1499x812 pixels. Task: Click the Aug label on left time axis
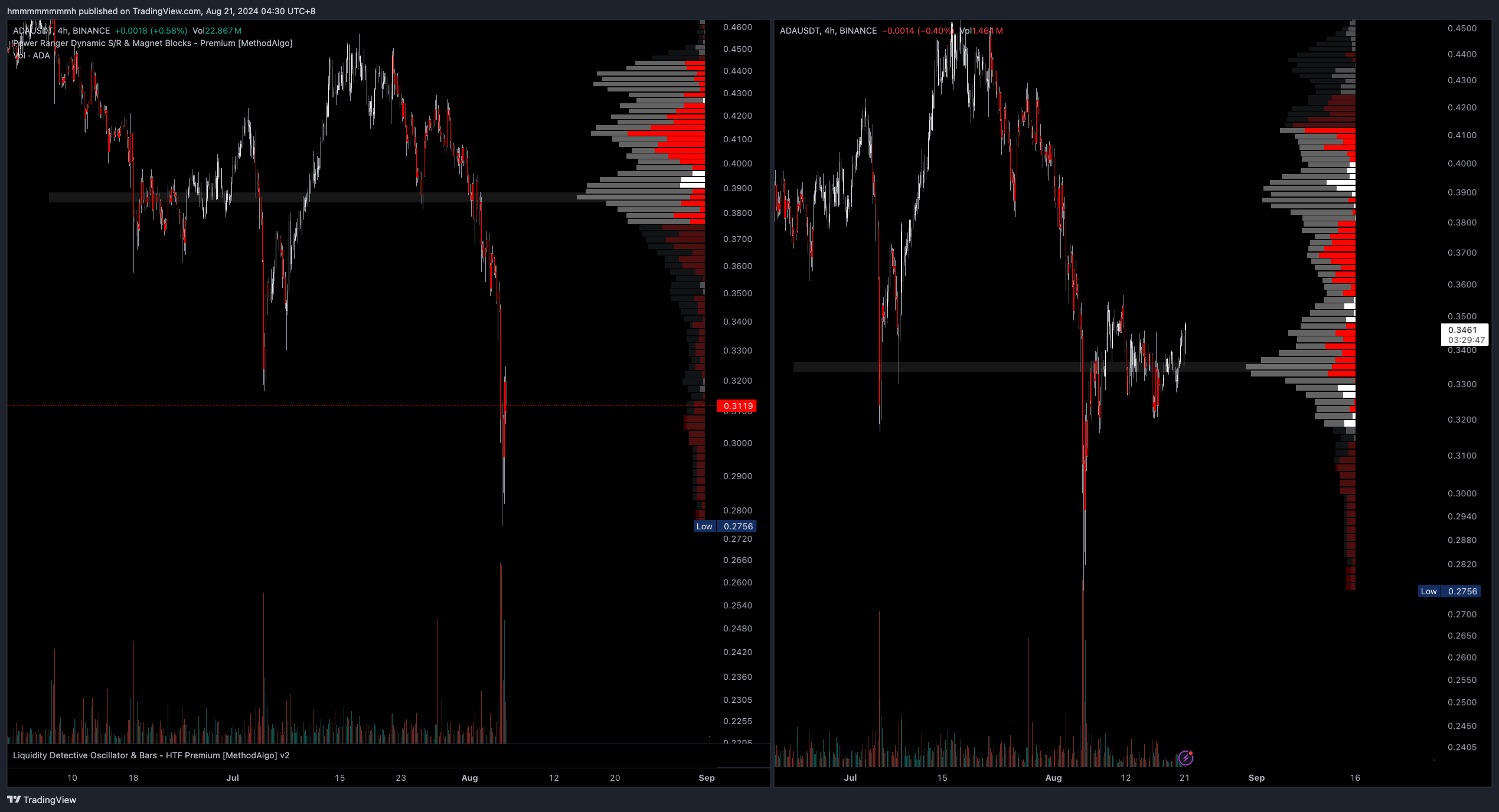[469, 778]
